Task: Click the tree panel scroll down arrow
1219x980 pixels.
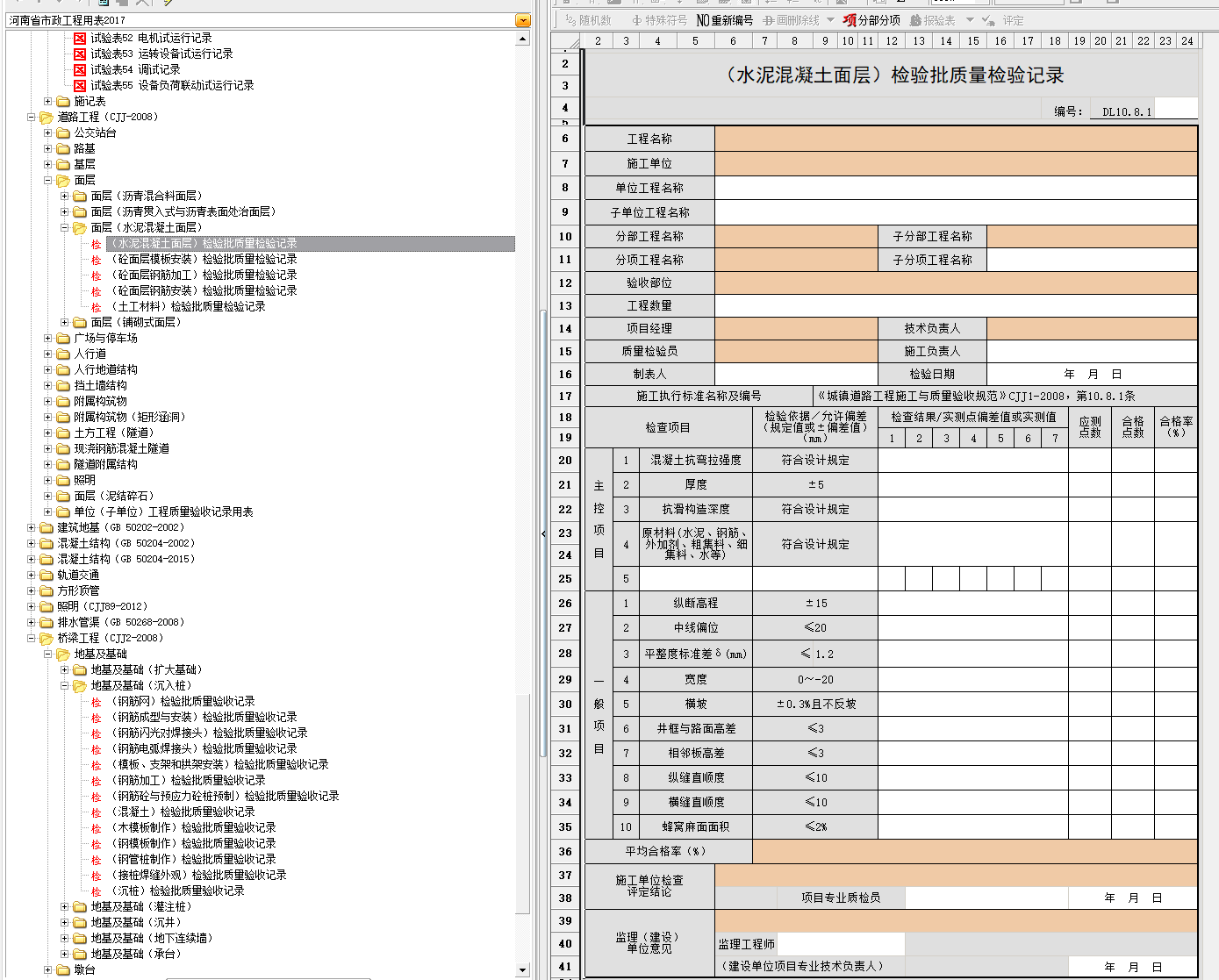Action: point(523,969)
